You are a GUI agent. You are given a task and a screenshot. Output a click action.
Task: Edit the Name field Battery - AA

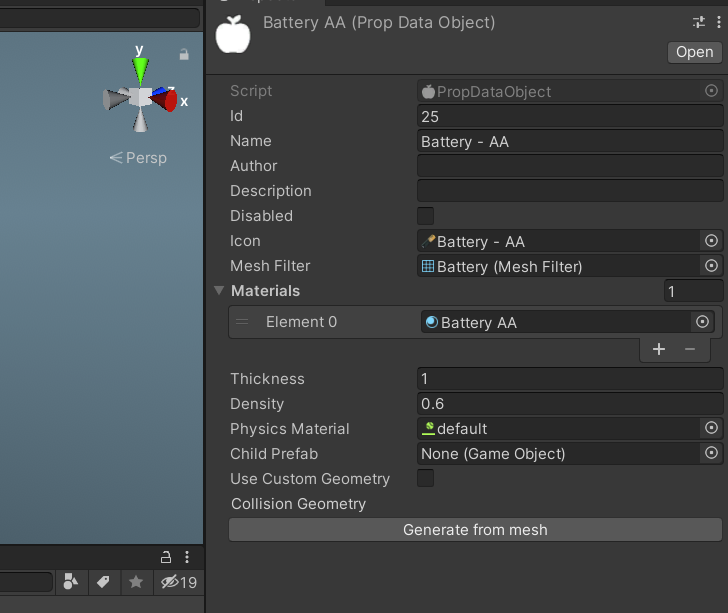click(570, 141)
